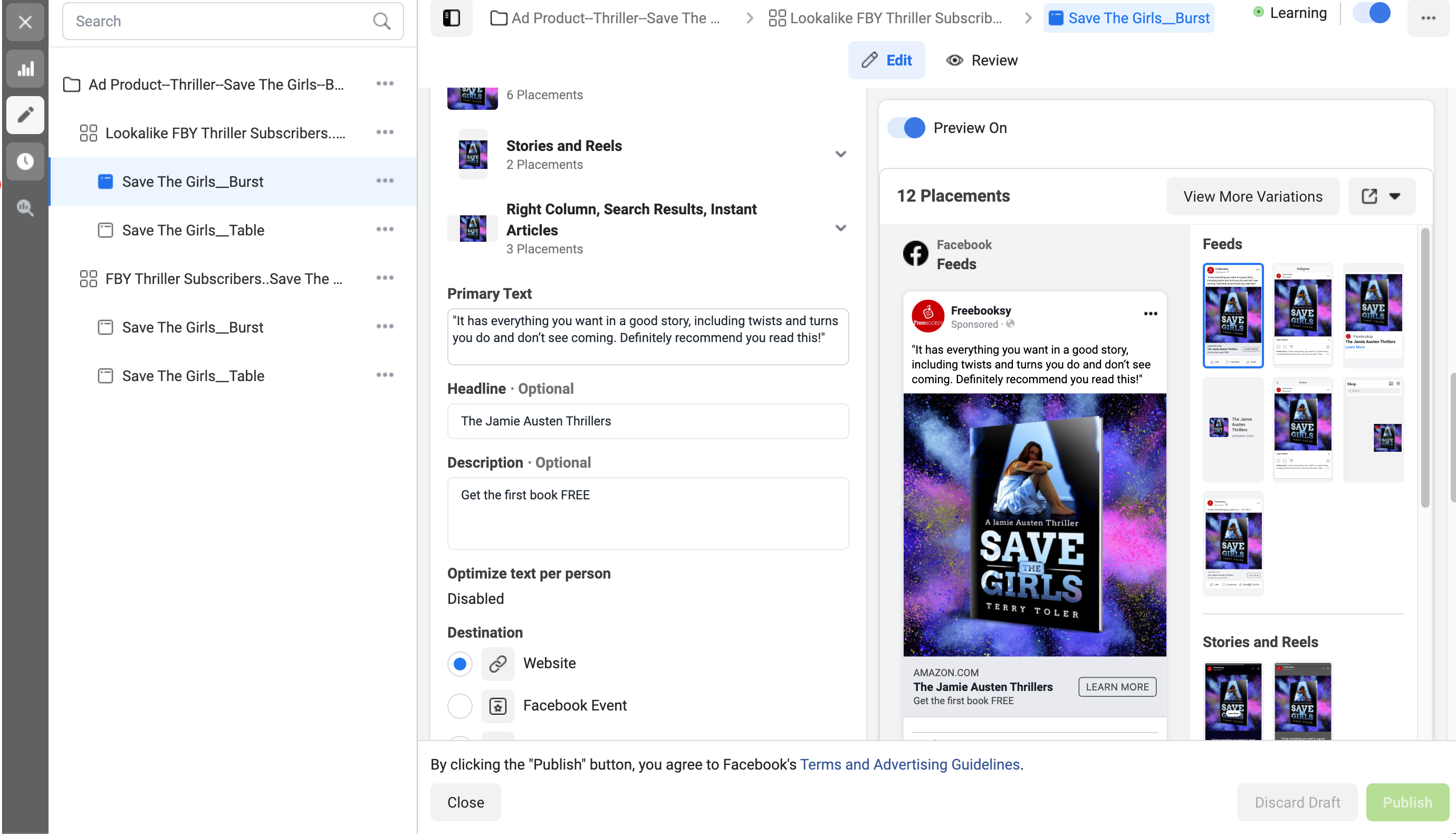
Task: Open the magnifier inspect icon in sidebar
Action: 25,207
